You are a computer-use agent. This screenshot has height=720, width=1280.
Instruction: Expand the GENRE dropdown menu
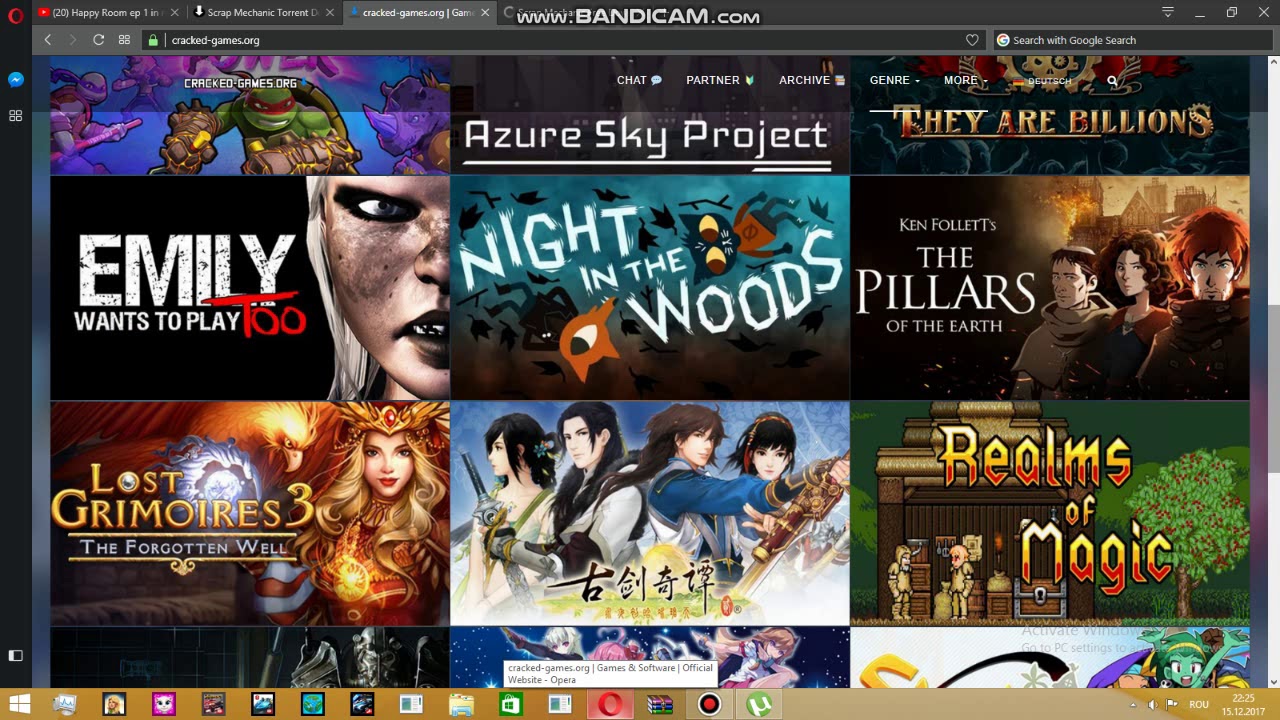coord(894,80)
